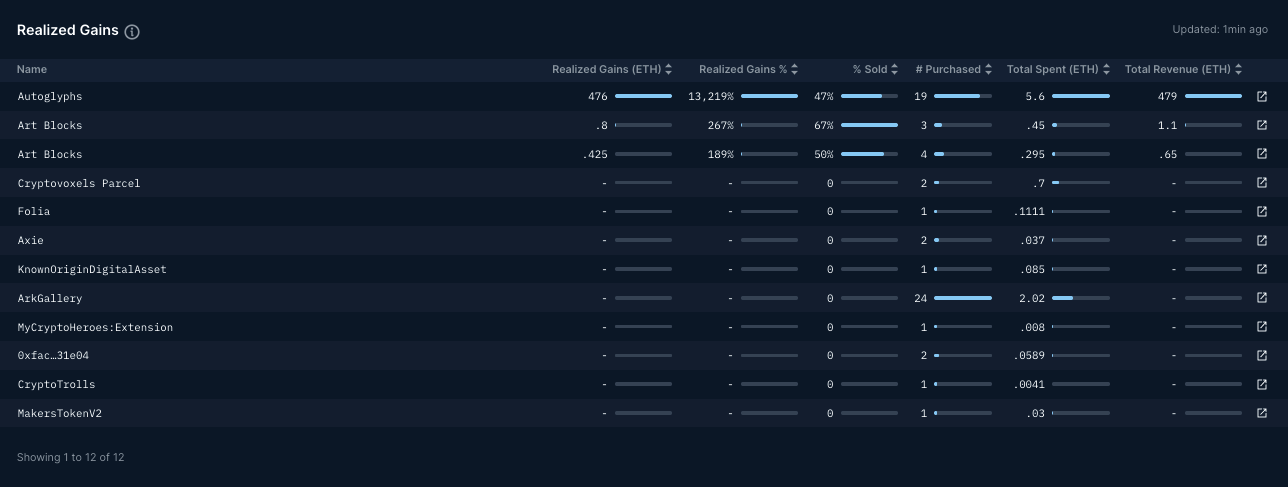Viewport: 1288px width, 487px height.
Task: Click the 67% sold value
Action: pos(824,125)
